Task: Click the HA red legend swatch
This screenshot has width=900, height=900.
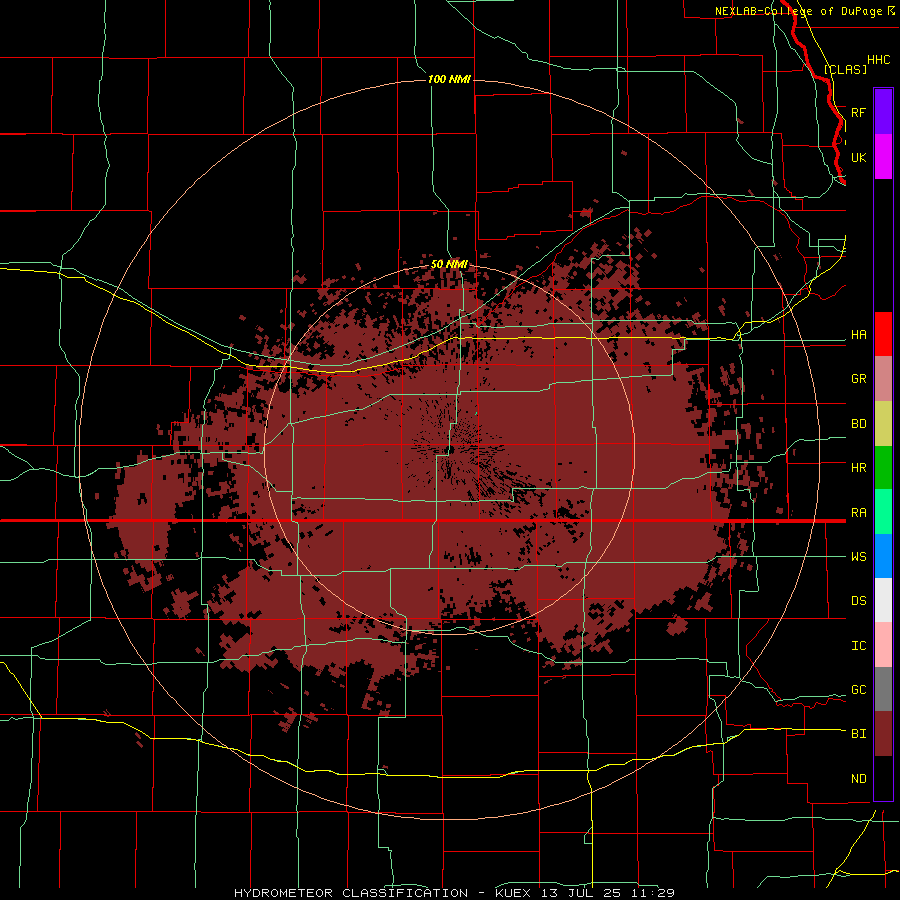Action: pos(883,334)
